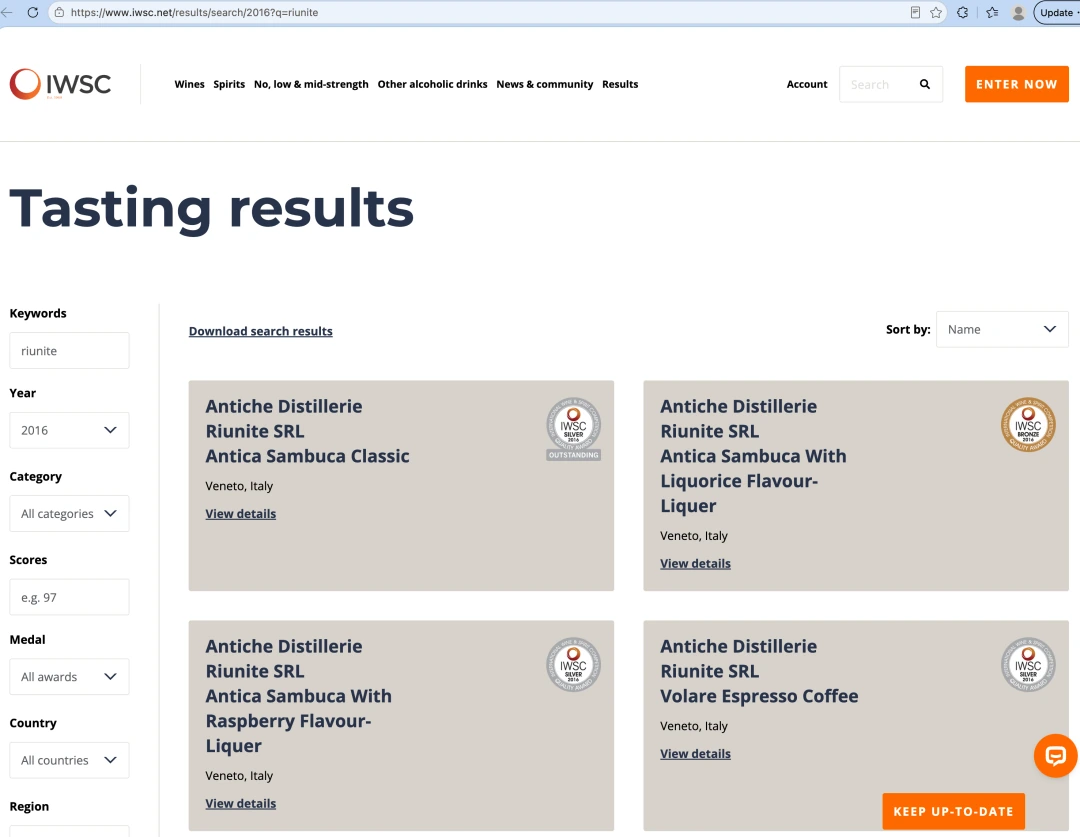Bookmark this page with the star icon
The width and height of the screenshot is (1080, 837).
click(x=936, y=12)
